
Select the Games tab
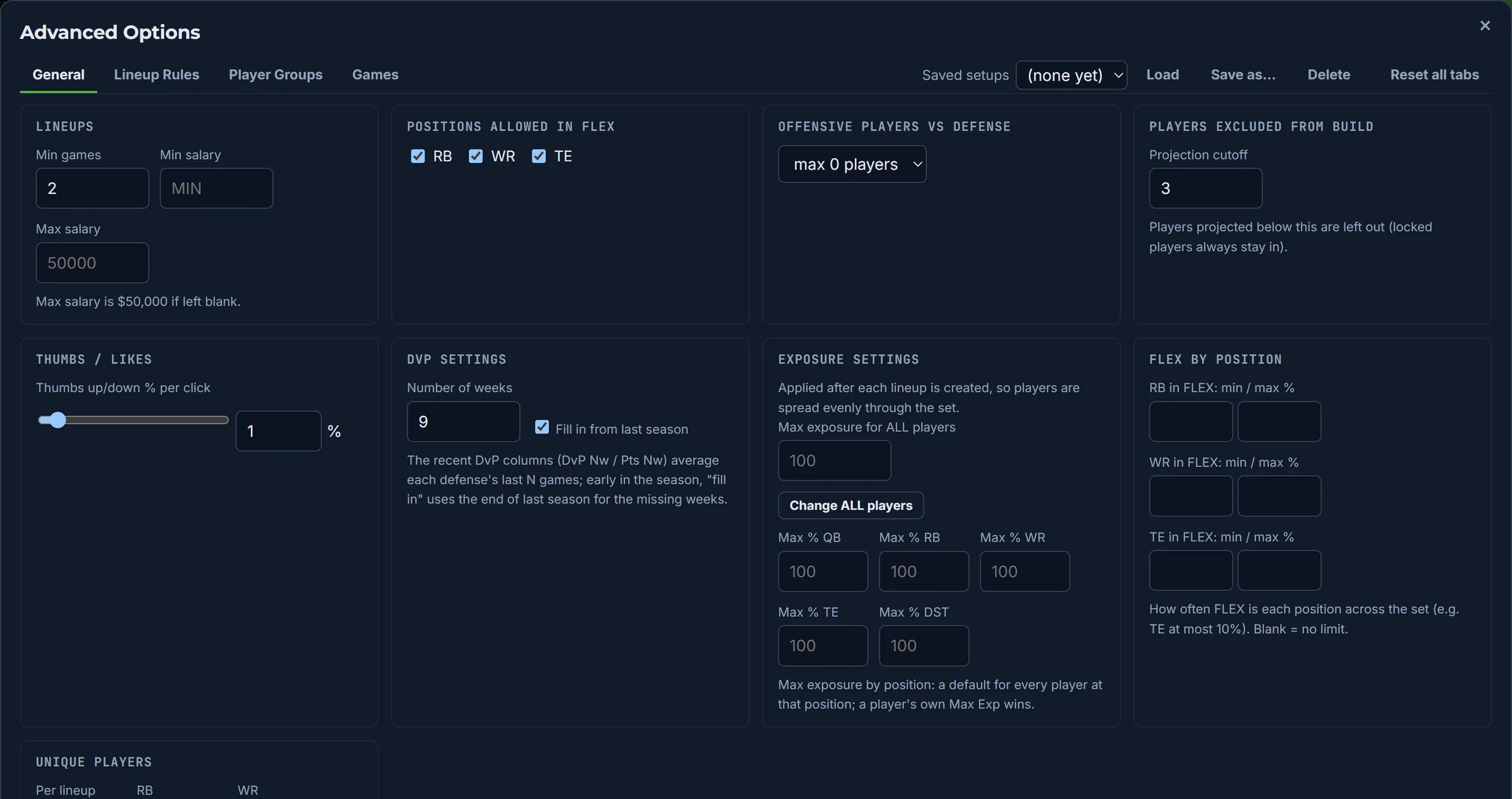(375, 74)
